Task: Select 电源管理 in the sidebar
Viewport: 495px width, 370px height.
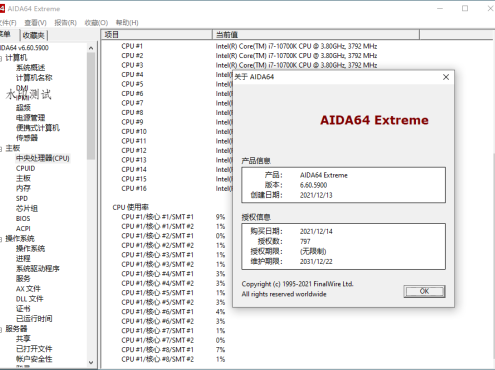Action: (30, 118)
